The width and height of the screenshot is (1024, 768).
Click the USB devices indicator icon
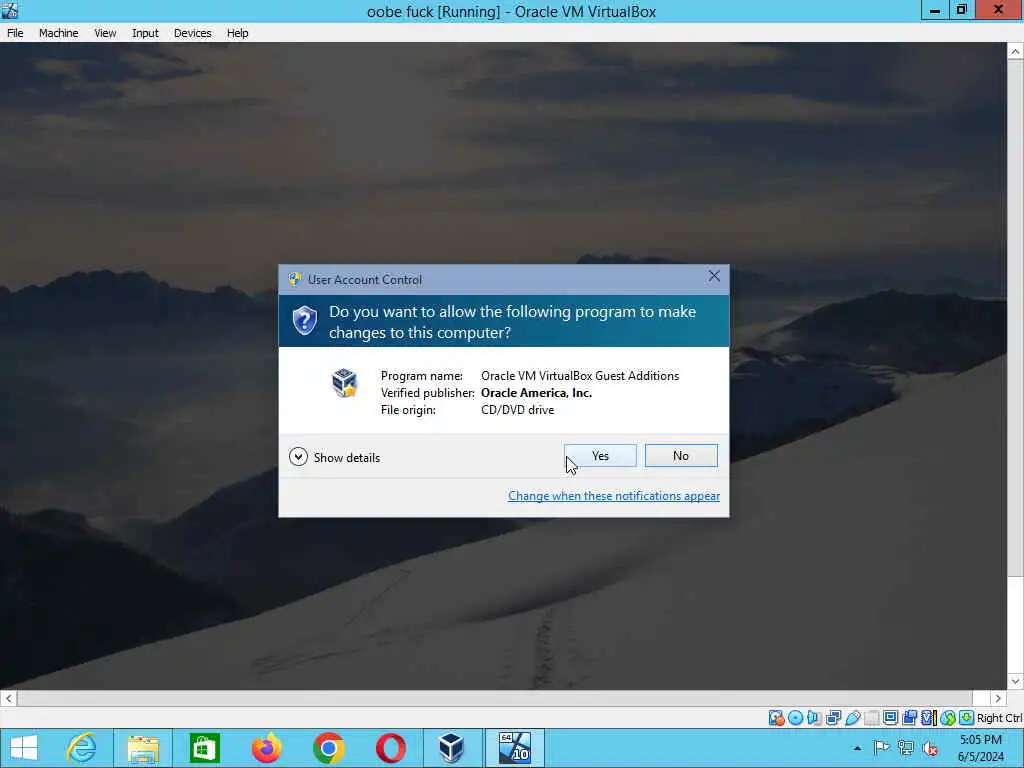852,718
